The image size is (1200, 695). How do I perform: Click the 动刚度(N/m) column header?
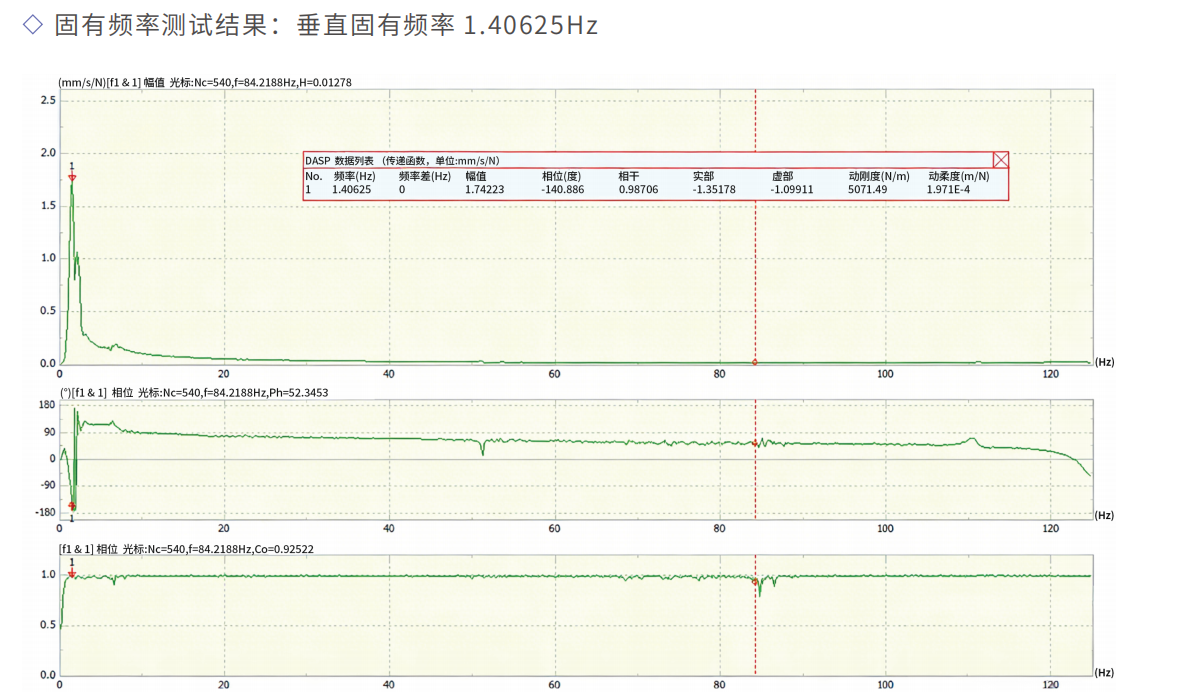point(878,176)
